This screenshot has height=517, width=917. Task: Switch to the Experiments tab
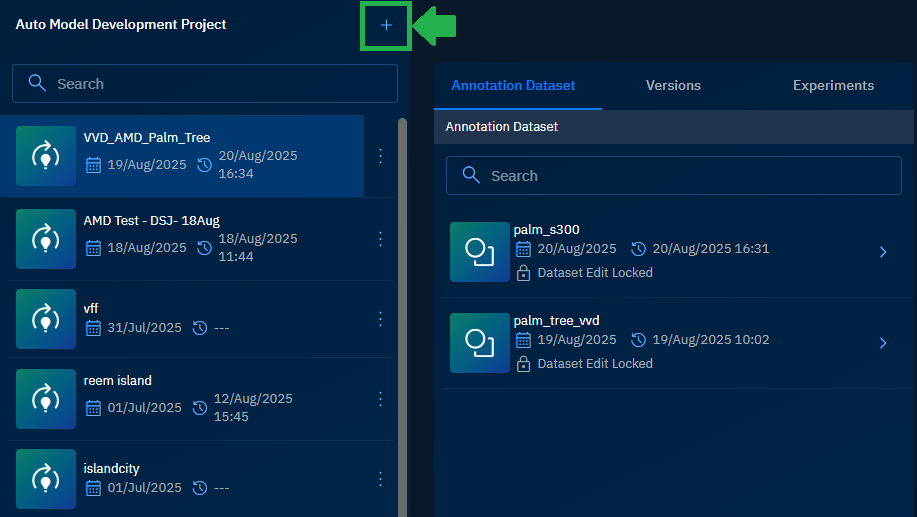click(833, 86)
